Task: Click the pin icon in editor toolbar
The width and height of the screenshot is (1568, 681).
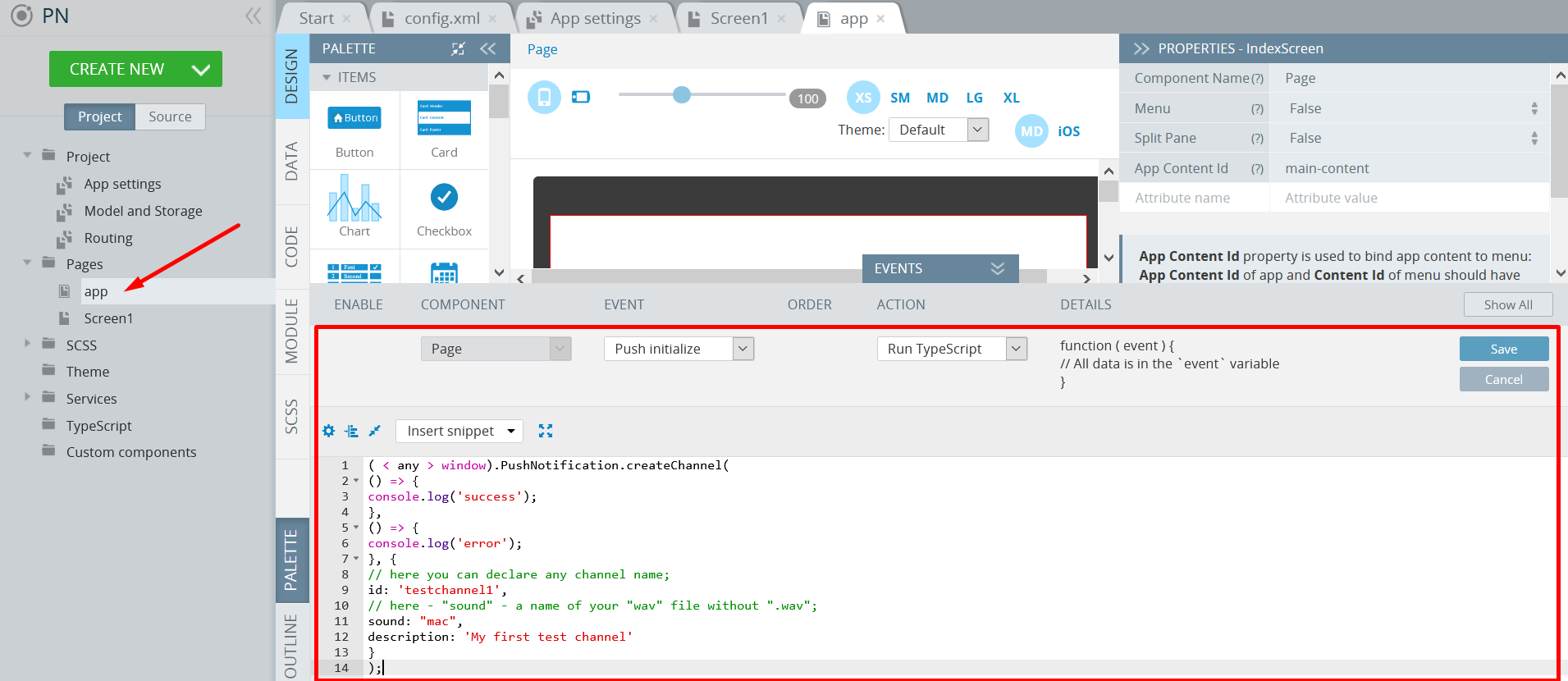Action: click(x=374, y=431)
